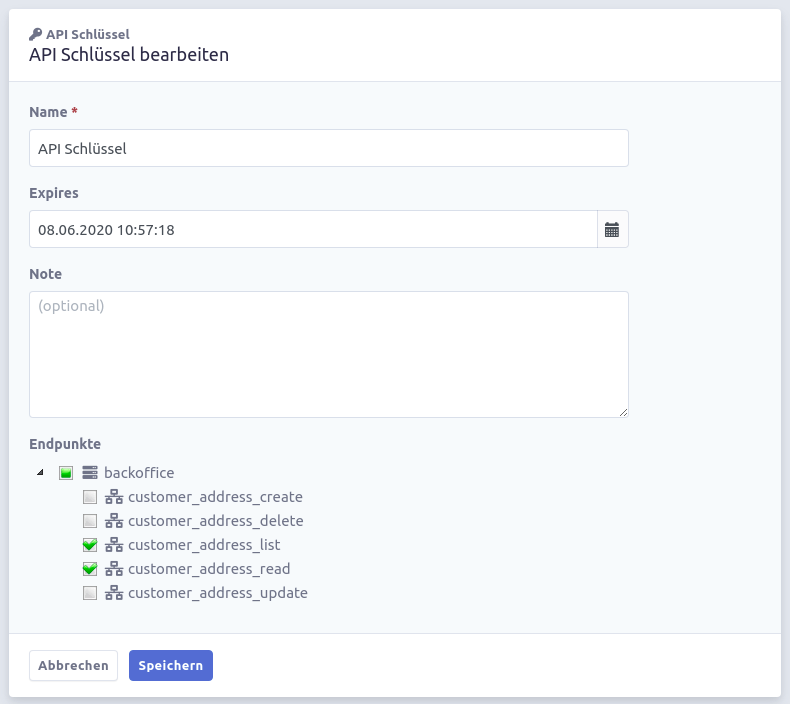Click network icon of customer_address_delete
The width and height of the screenshot is (790, 704).
coord(114,521)
